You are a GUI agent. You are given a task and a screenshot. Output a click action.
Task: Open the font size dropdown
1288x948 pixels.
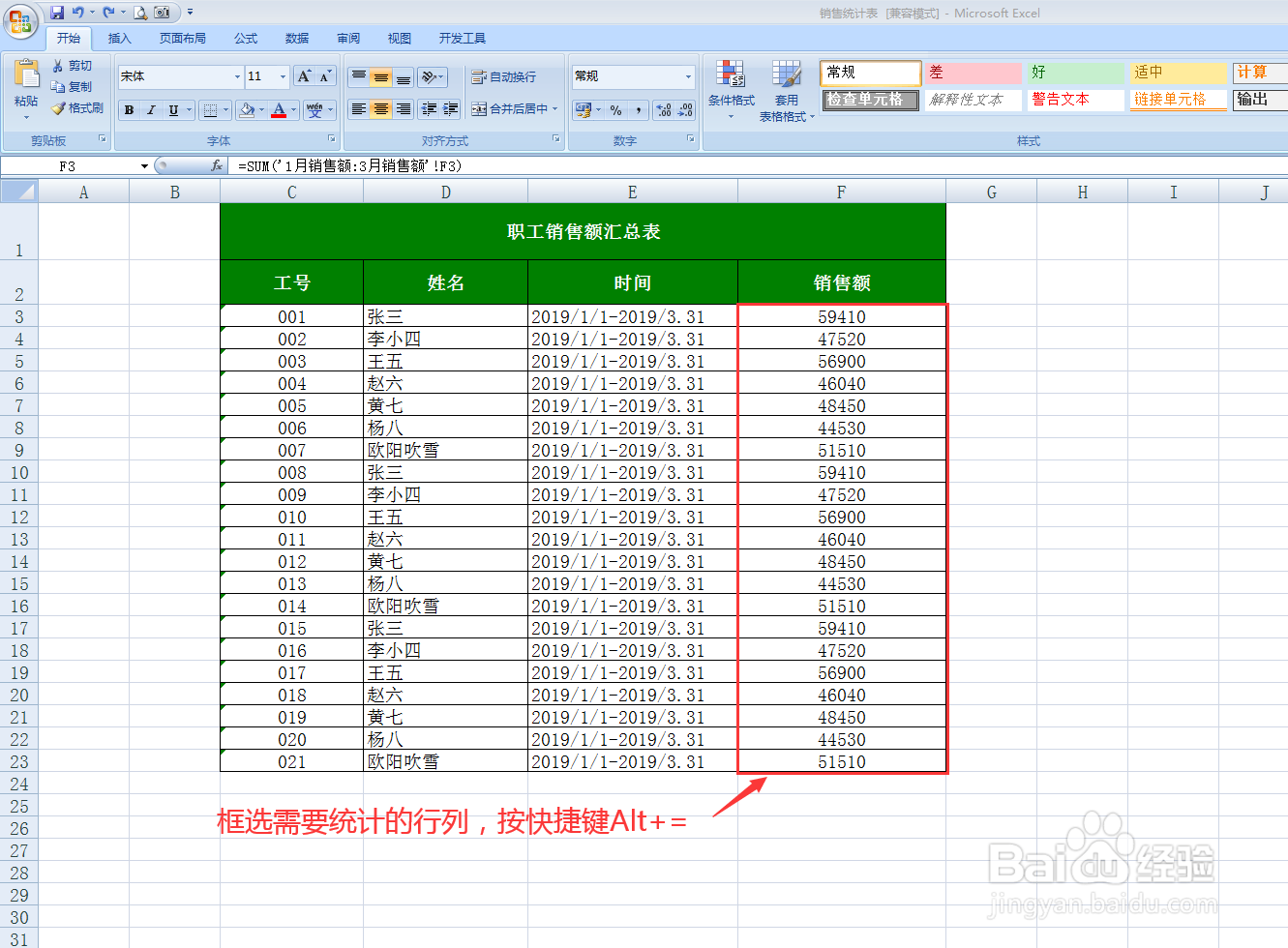click(280, 75)
